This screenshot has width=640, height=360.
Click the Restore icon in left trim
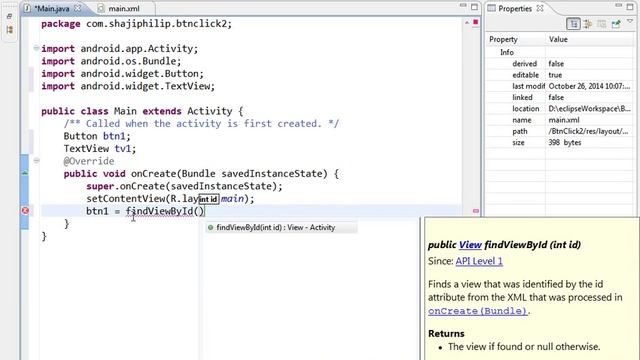(9, 16)
